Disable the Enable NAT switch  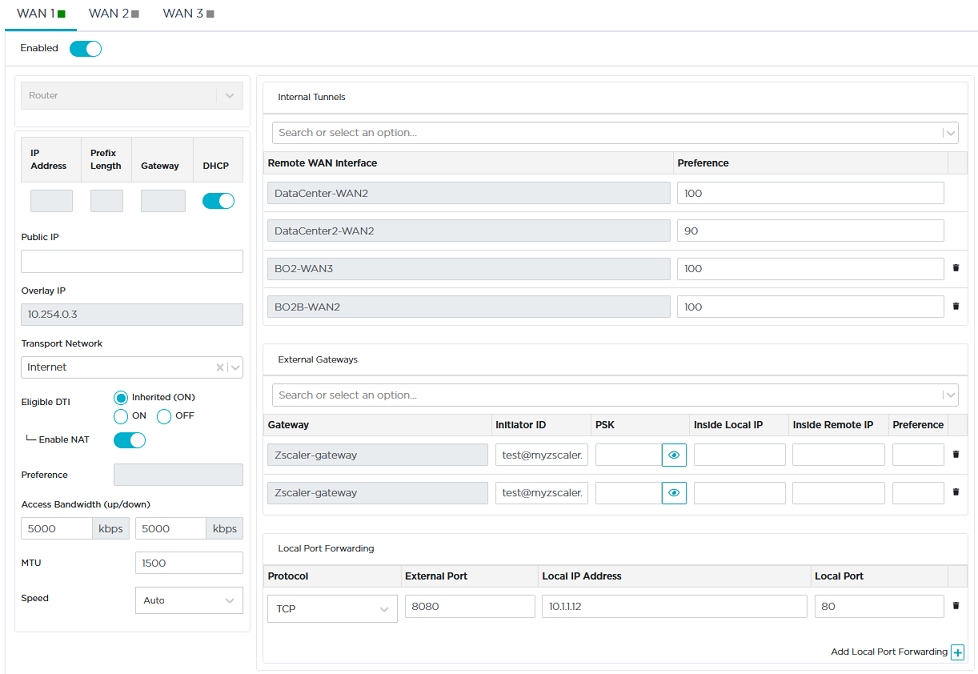pos(130,441)
